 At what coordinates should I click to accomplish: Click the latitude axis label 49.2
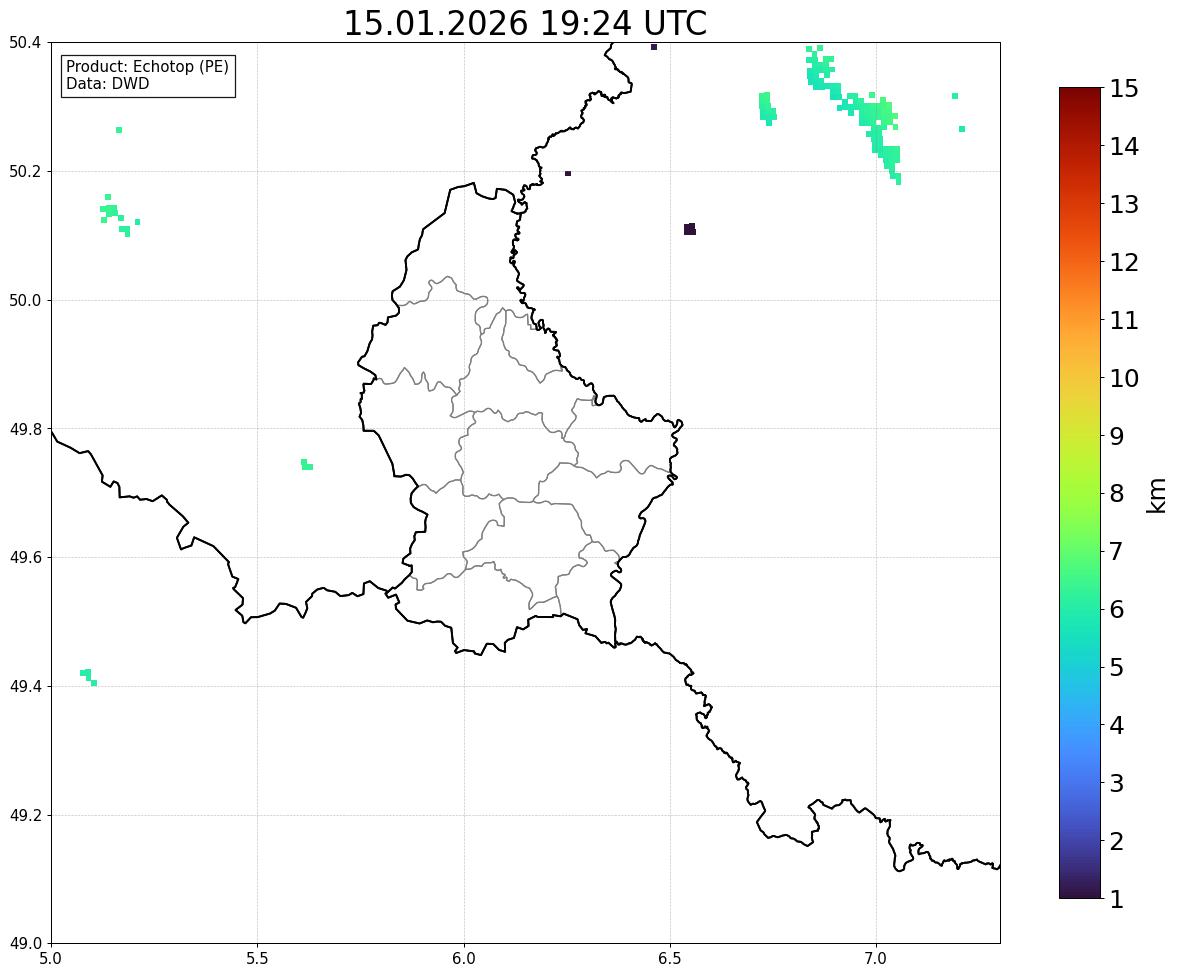26,815
